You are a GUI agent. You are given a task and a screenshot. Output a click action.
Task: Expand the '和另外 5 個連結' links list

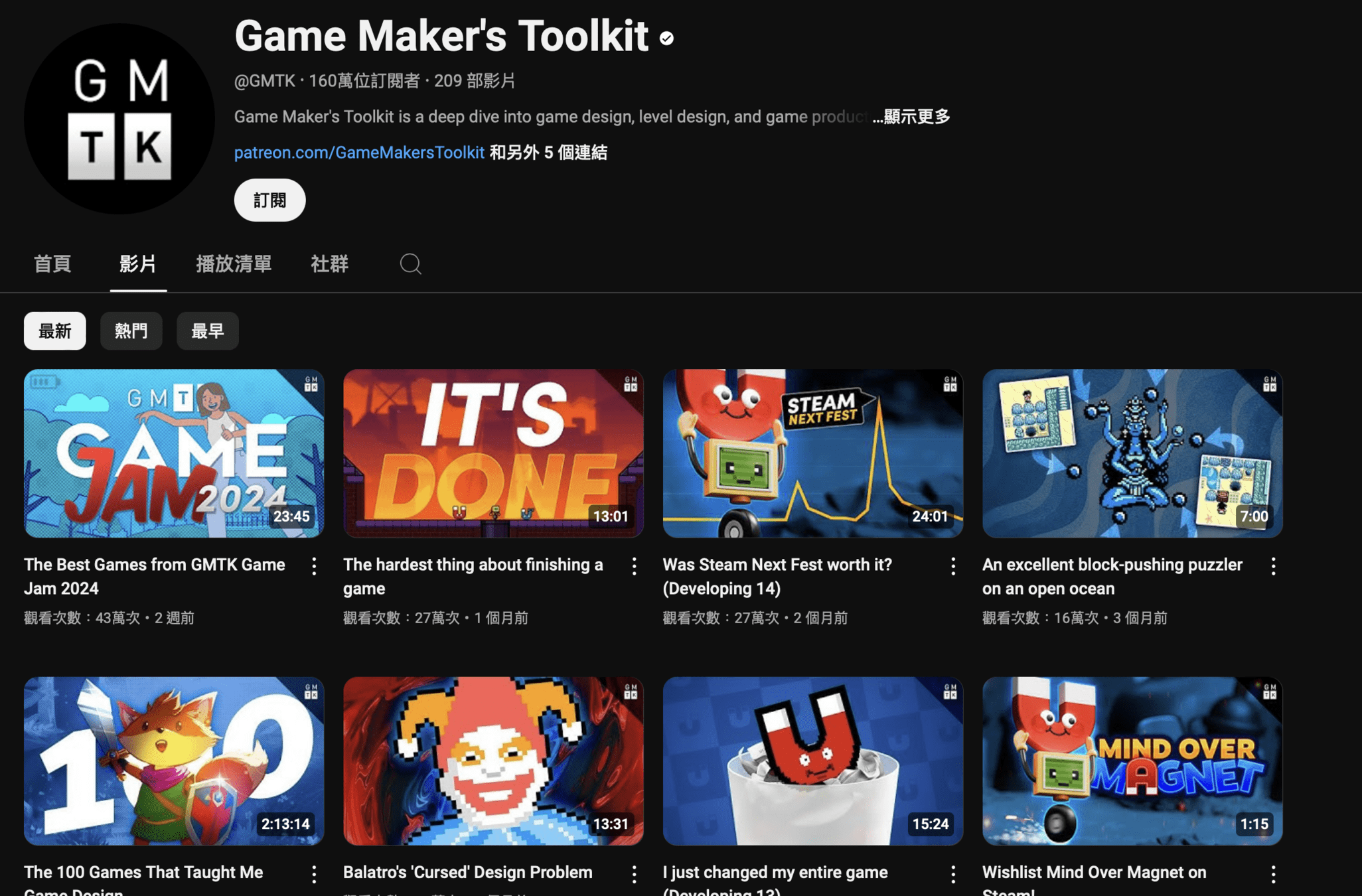(548, 153)
